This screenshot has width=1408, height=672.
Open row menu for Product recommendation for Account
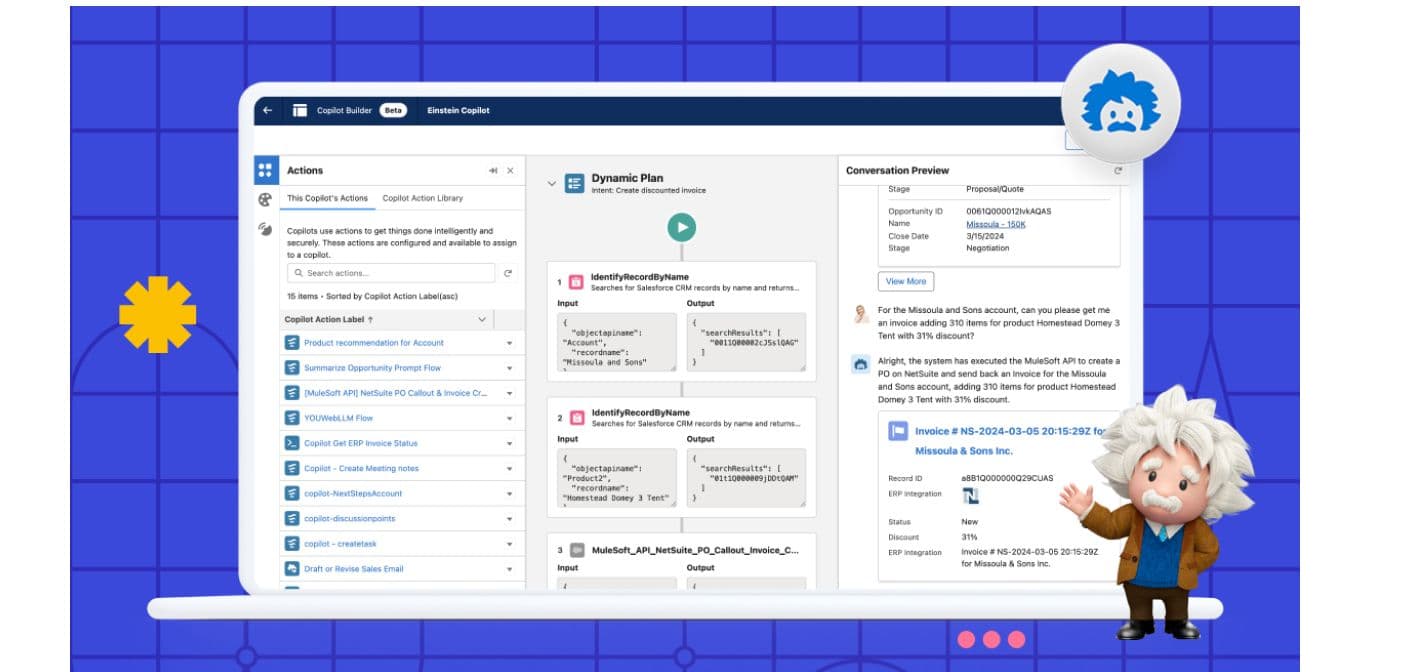509,343
